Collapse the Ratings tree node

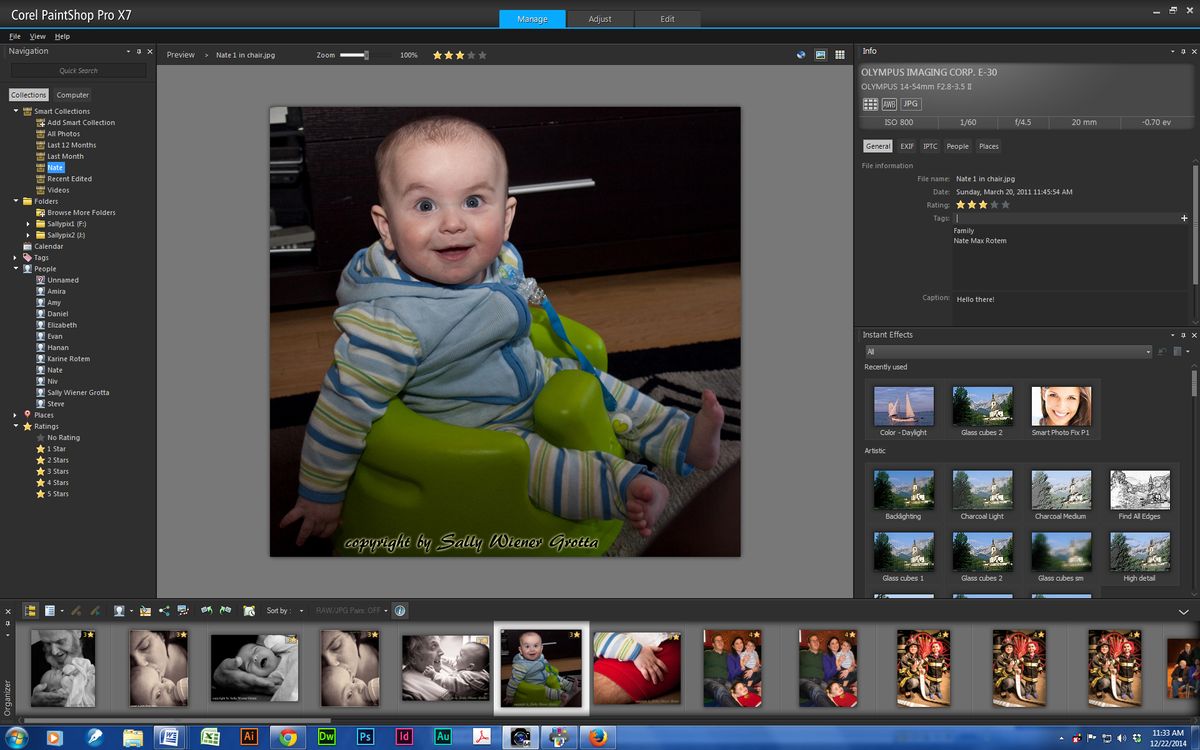(15, 426)
